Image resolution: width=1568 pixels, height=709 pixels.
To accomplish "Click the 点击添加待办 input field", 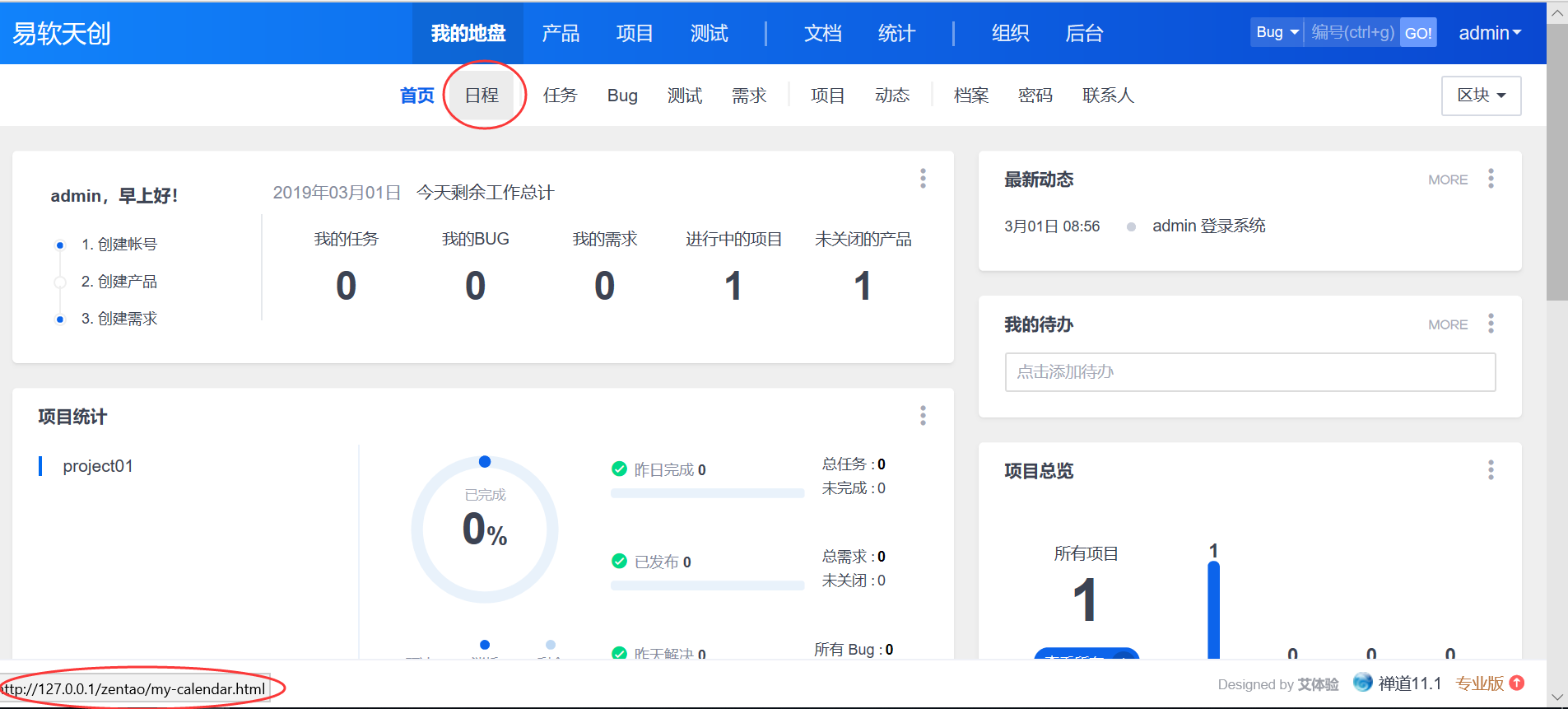I will point(1249,372).
